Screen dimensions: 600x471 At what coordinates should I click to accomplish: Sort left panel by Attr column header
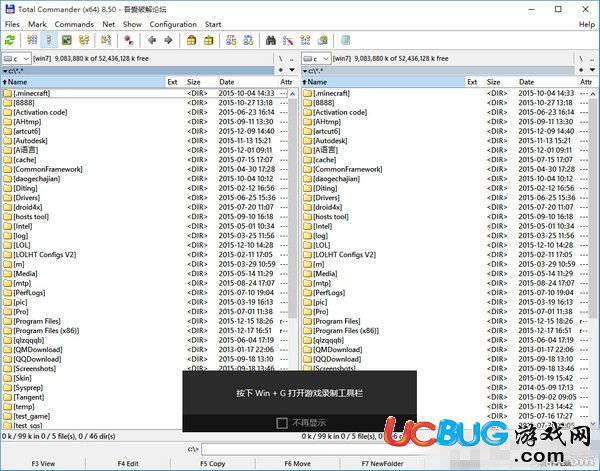[286, 82]
